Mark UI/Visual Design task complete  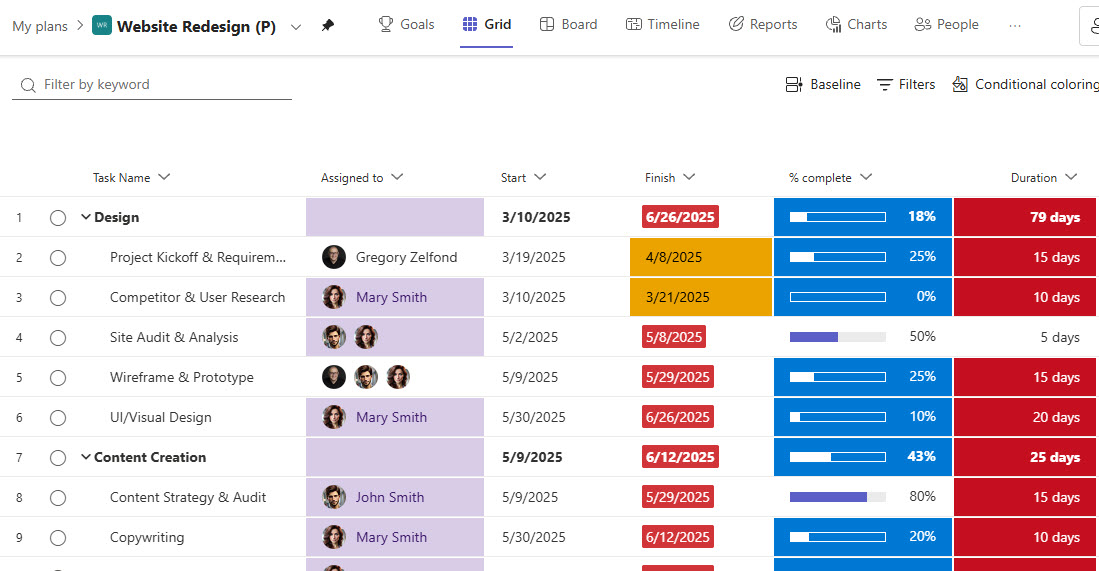click(x=58, y=418)
